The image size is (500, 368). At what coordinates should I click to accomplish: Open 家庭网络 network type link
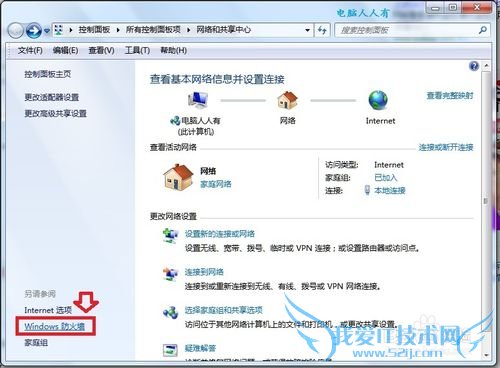(216, 184)
